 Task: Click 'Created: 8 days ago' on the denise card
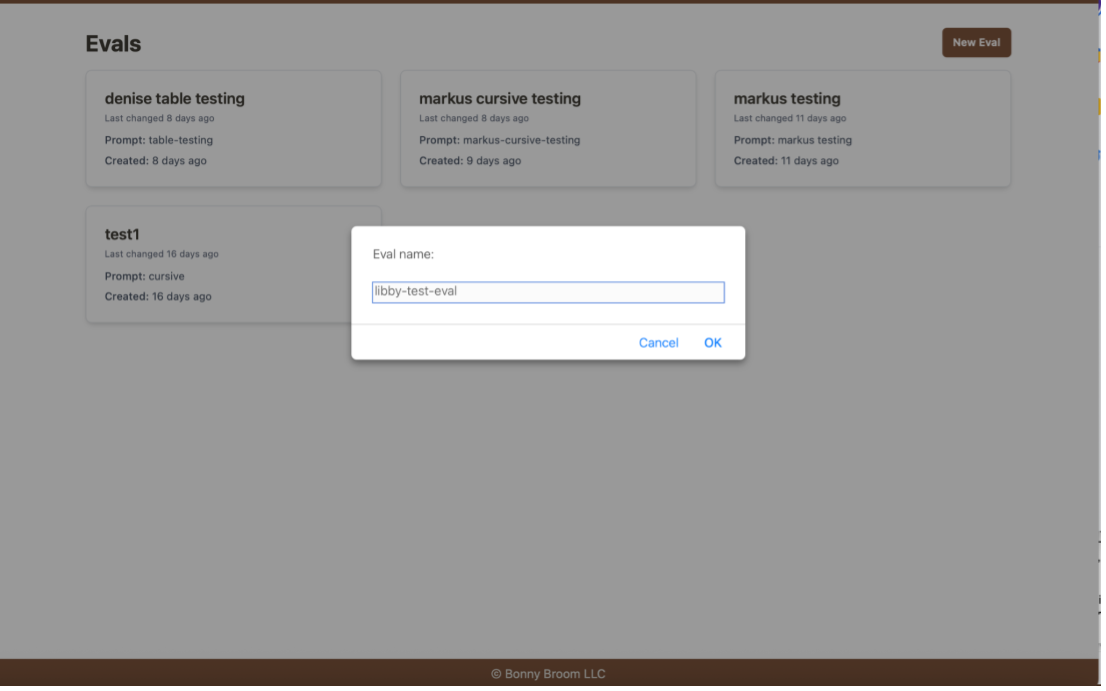click(x=155, y=161)
